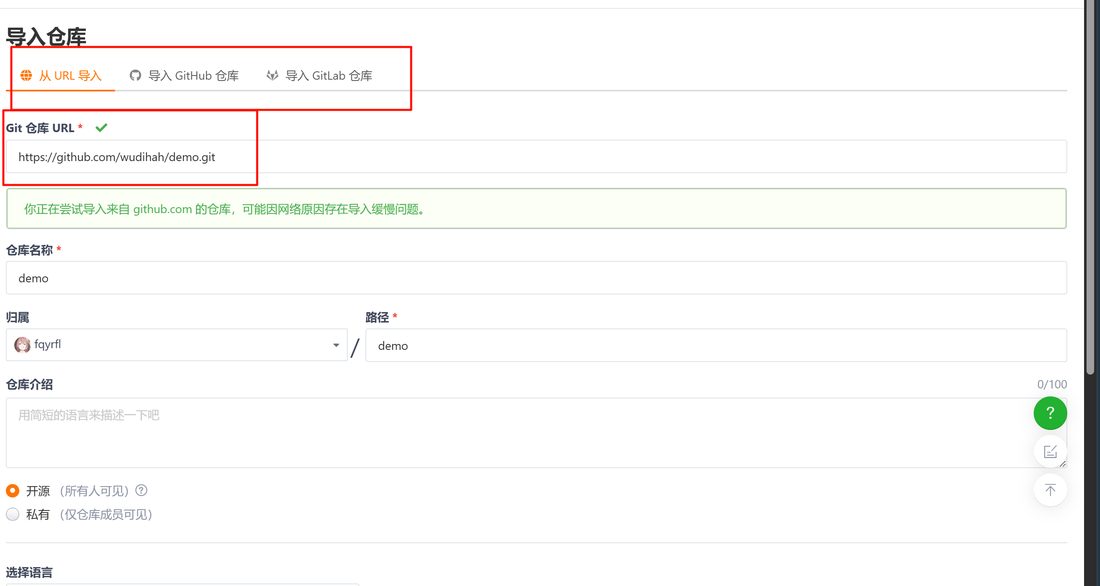The width and height of the screenshot is (1100, 586).
Task: Click the back-to-top arrow button
Action: [x=1050, y=490]
